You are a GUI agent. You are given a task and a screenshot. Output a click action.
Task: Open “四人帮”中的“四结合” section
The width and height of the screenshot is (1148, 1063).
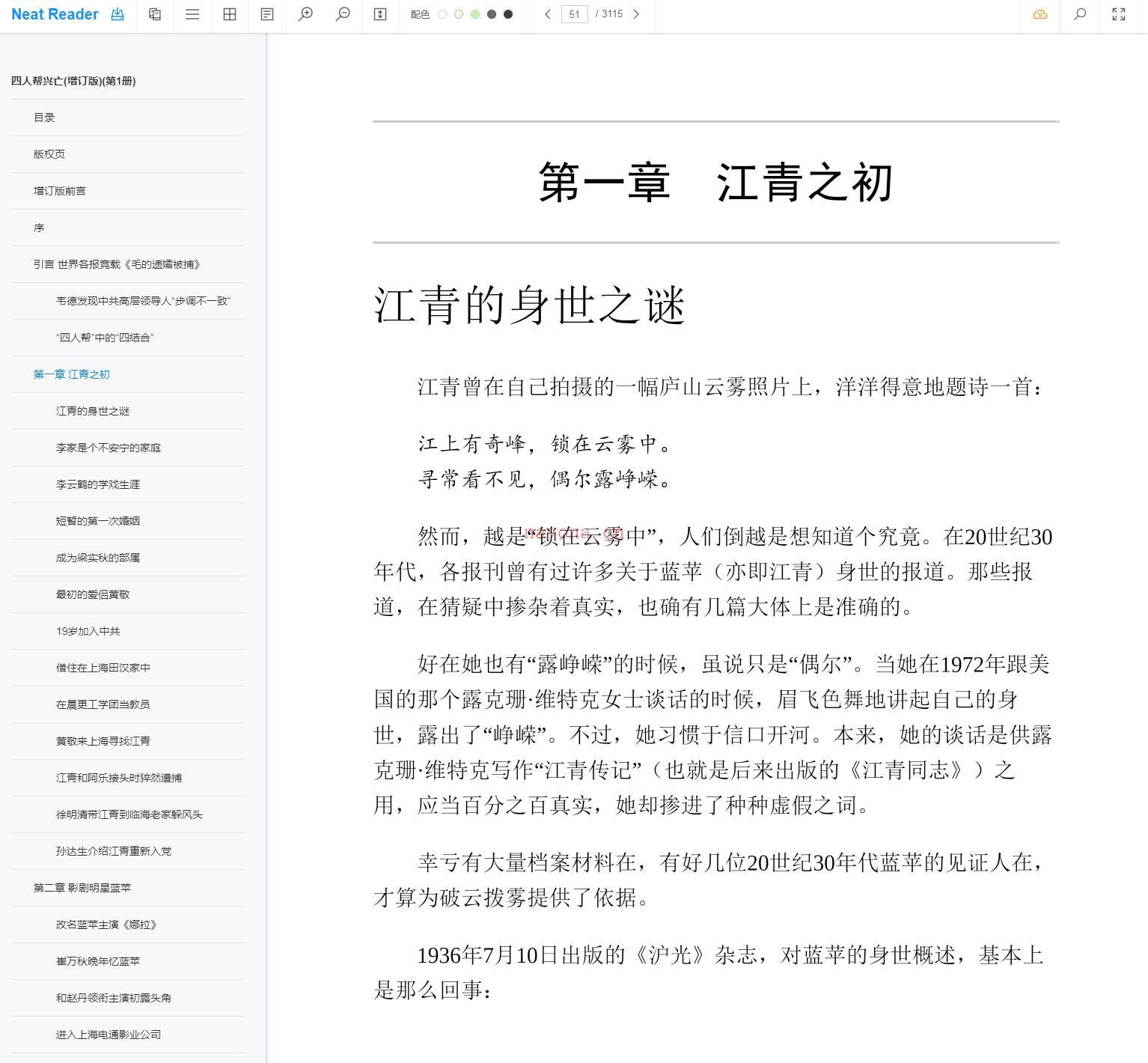[x=104, y=338]
